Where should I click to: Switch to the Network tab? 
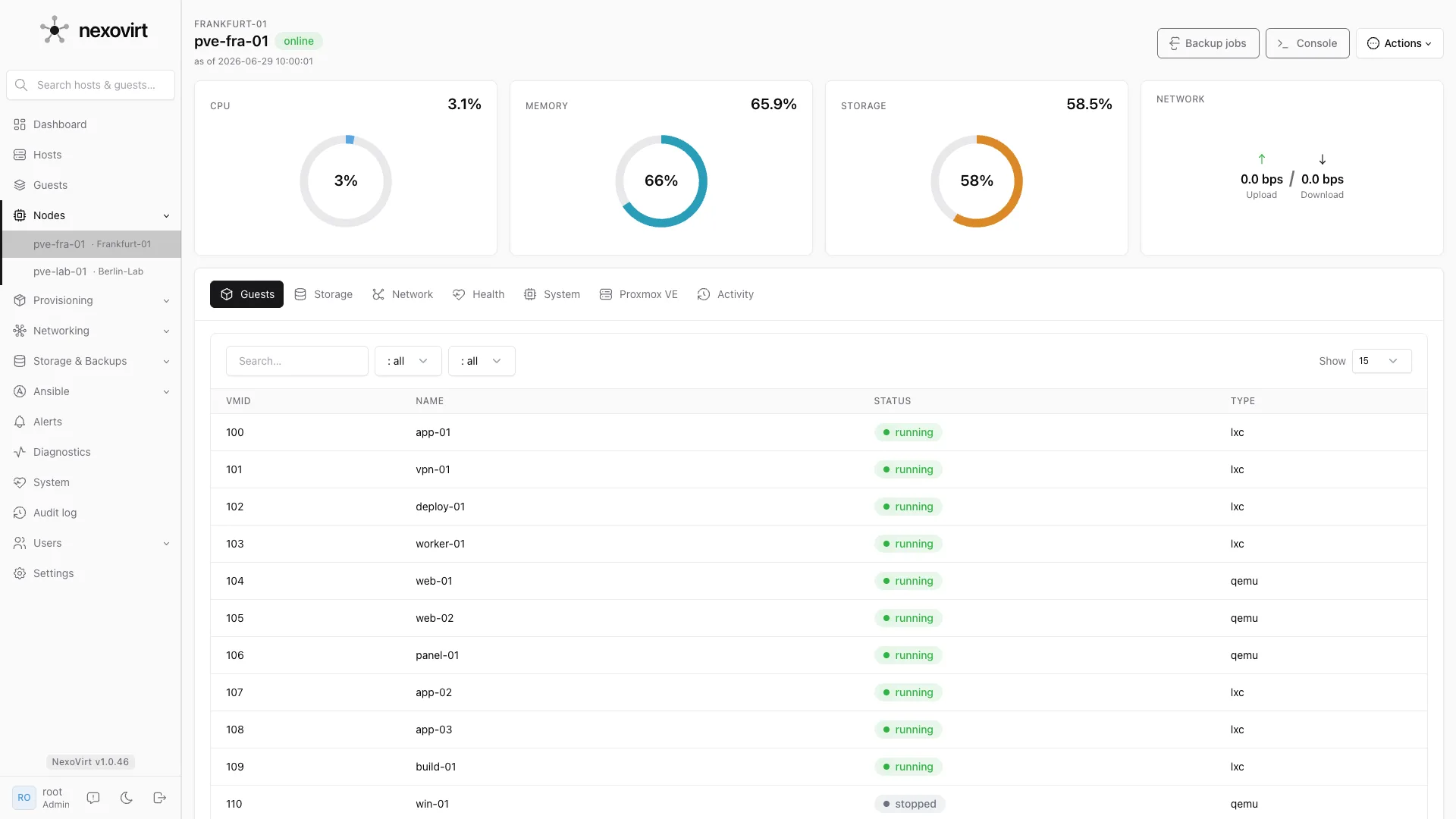tap(403, 294)
